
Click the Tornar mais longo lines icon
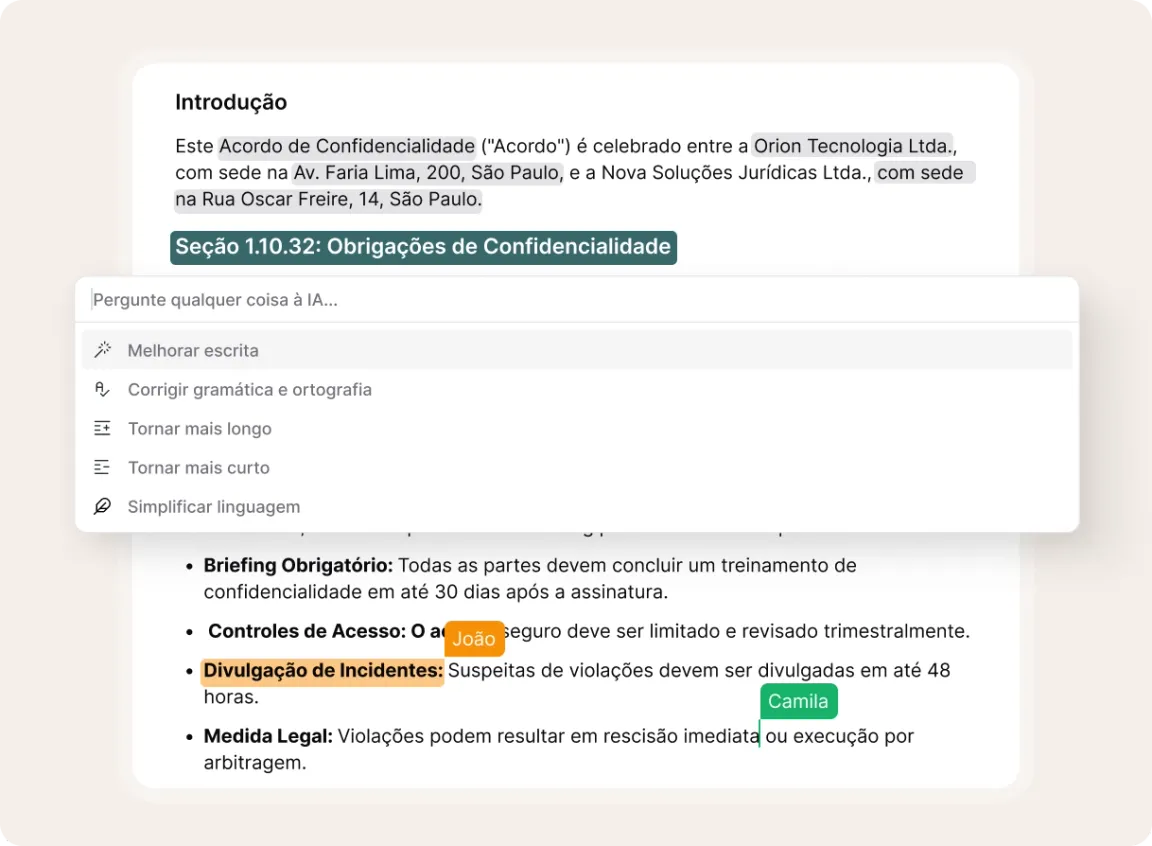click(x=102, y=428)
